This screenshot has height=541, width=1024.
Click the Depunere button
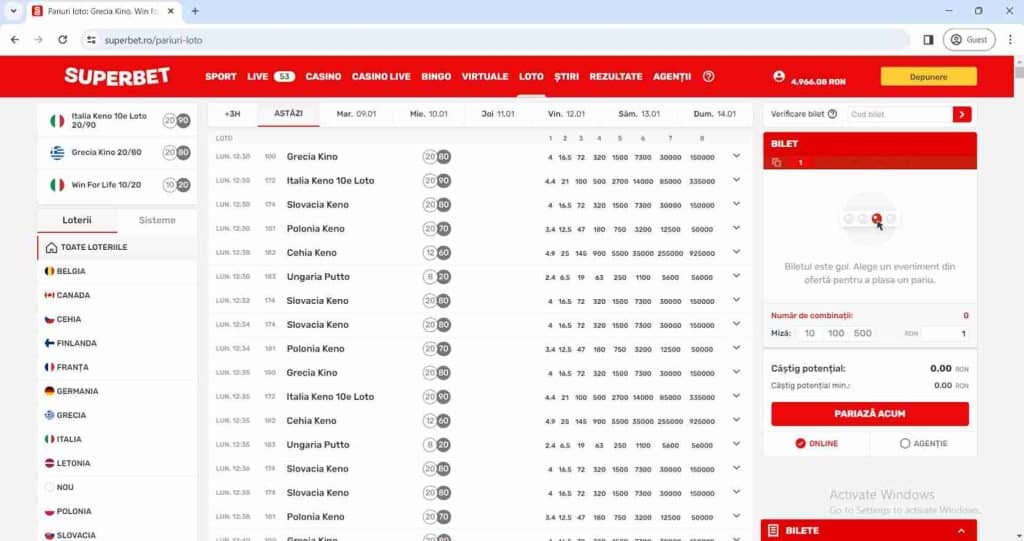pyautogui.click(x=929, y=76)
